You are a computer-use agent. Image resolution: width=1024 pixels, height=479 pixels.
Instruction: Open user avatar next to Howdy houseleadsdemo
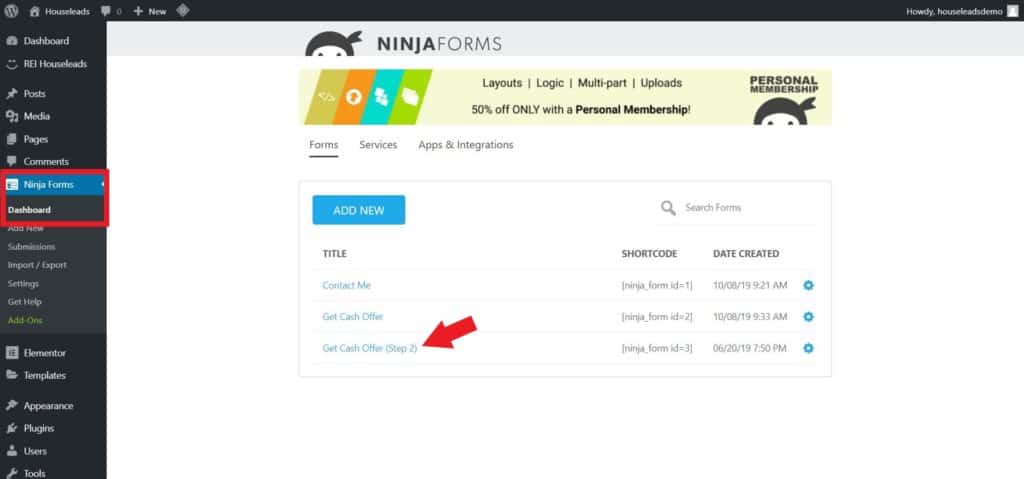[x=1012, y=11]
